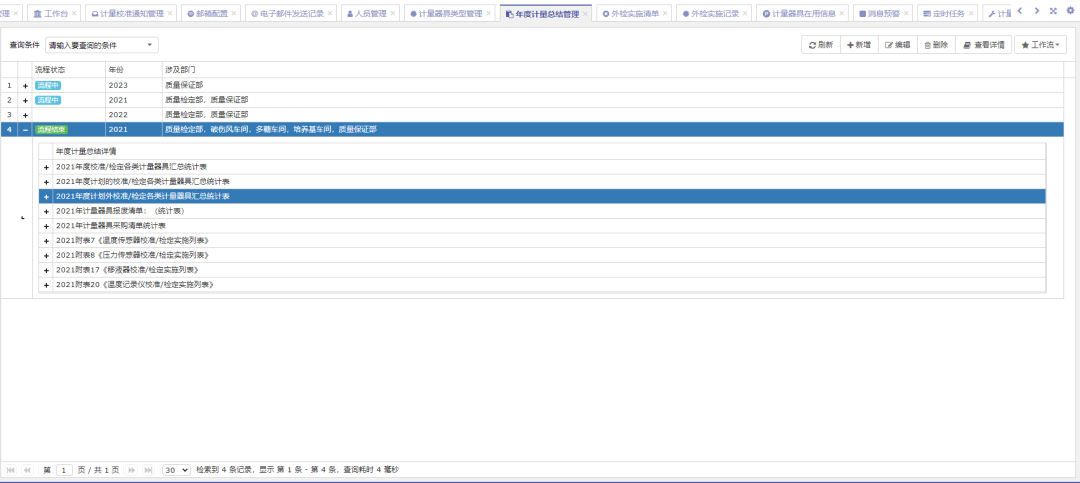The width and height of the screenshot is (1080, 483).
Task: Click the 编辑 edit button
Action: pos(897,45)
